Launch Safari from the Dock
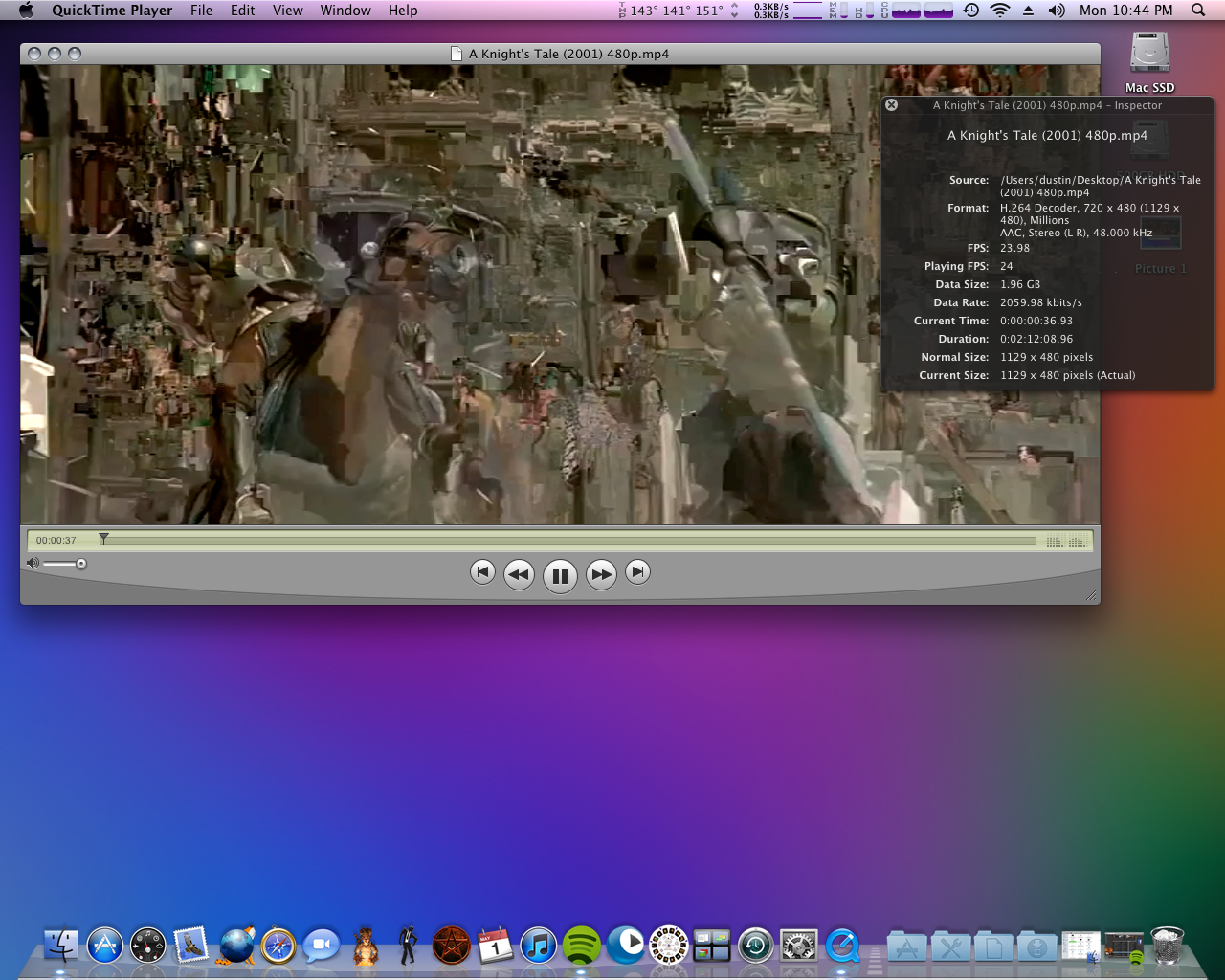This screenshot has width=1225, height=980. (x=278, y=946)
